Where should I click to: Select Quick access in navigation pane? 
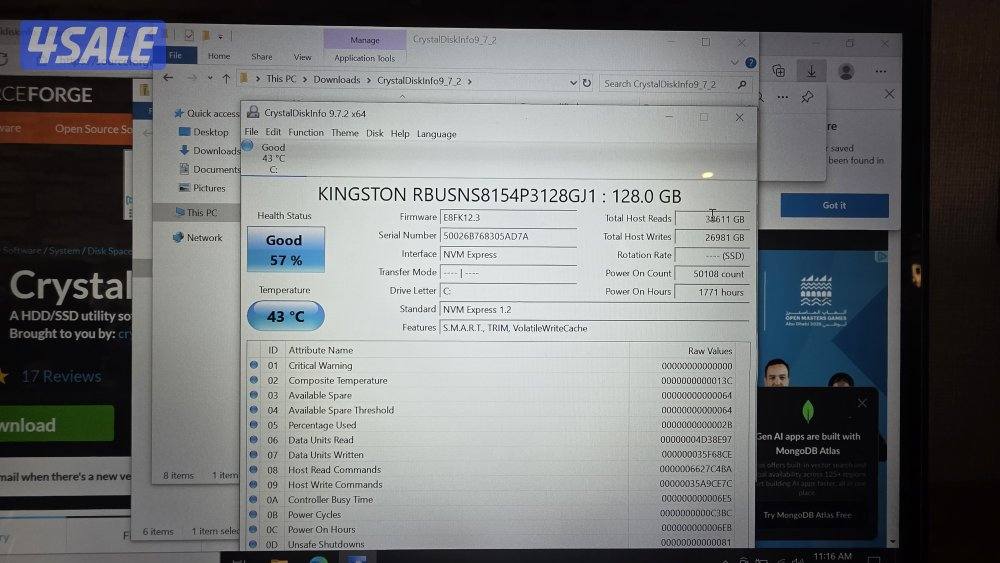click(x=212, y=113)
